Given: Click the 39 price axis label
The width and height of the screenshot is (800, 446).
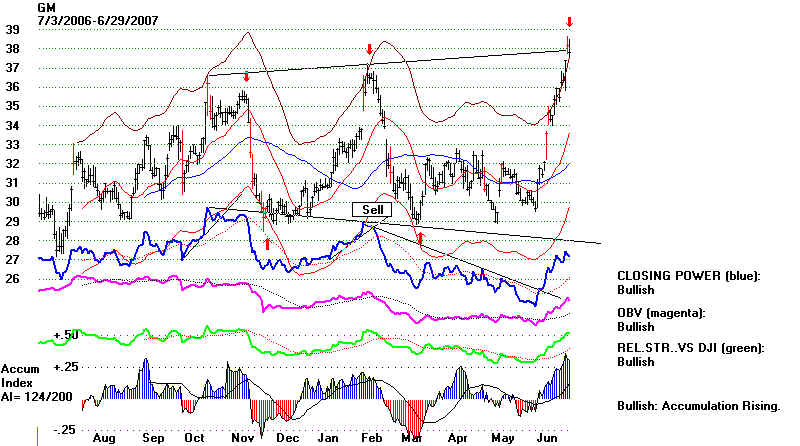Looking at the screenshot, I should pyautogui.click(x=12, y=30).
